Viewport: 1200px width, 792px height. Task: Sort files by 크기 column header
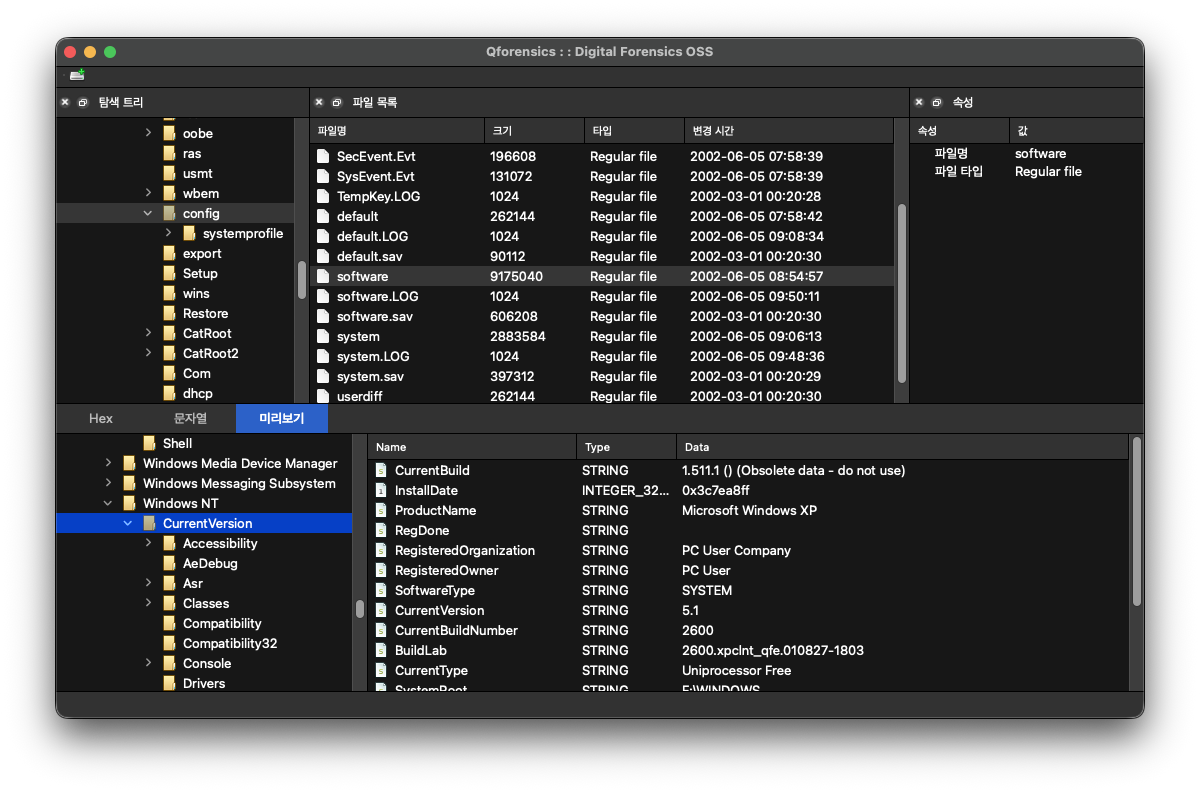534,131
